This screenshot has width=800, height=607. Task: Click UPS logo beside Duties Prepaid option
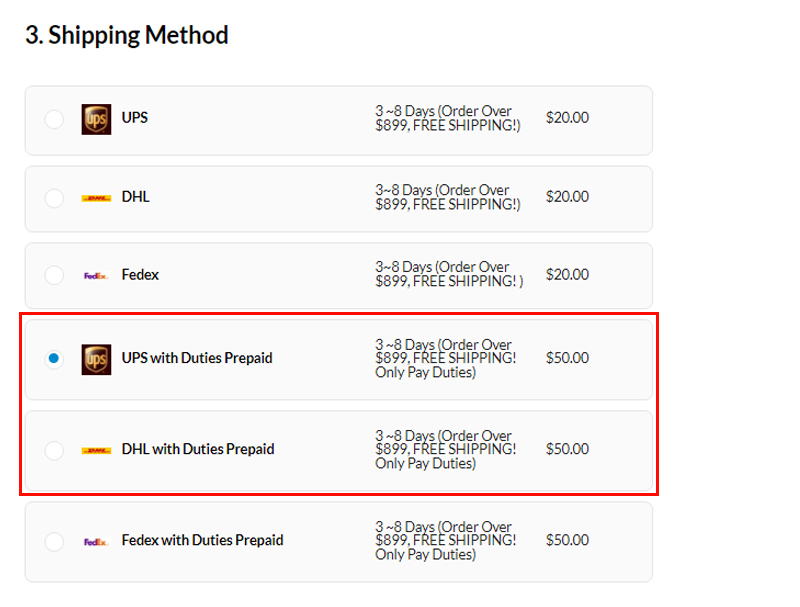(x=96, y=360)
